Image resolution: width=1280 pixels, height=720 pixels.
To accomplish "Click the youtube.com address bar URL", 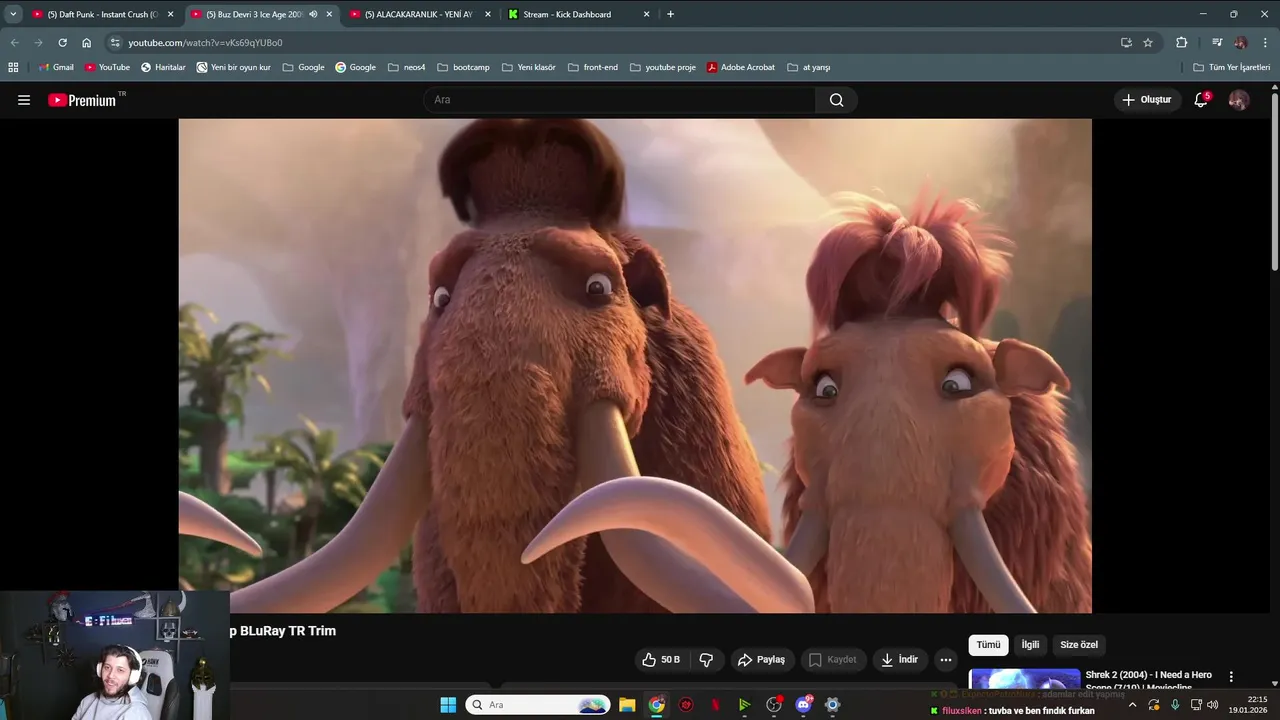I will pyautogui.click(x=205, y=43).
